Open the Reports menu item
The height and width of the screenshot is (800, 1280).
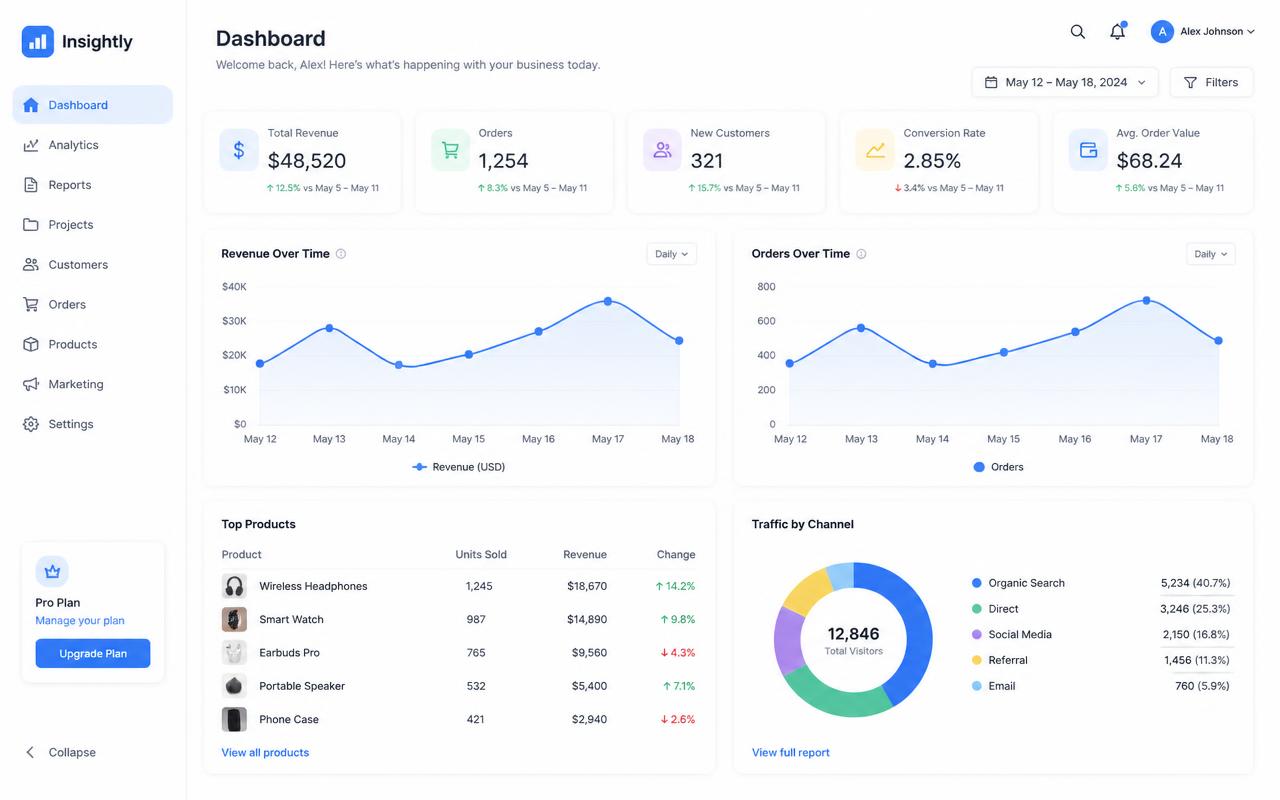(93, 185)
